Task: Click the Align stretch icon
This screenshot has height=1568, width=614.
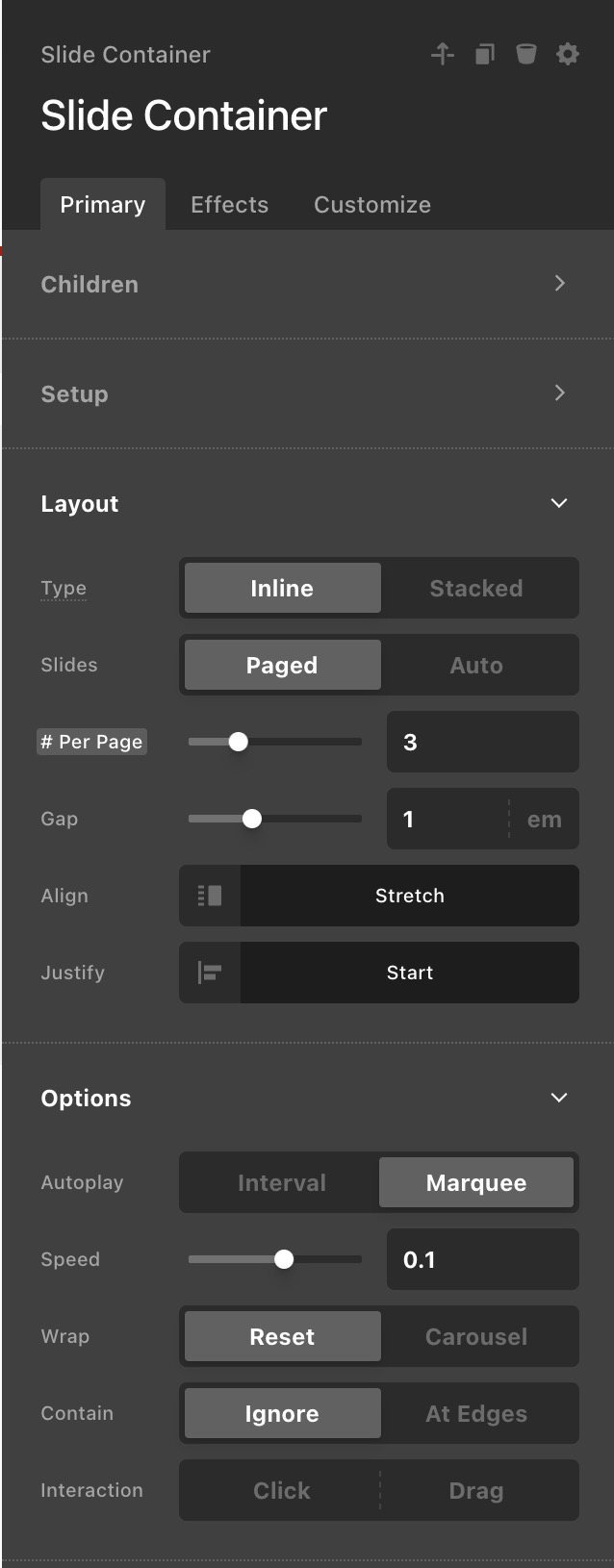Action: tap(210, 896)
